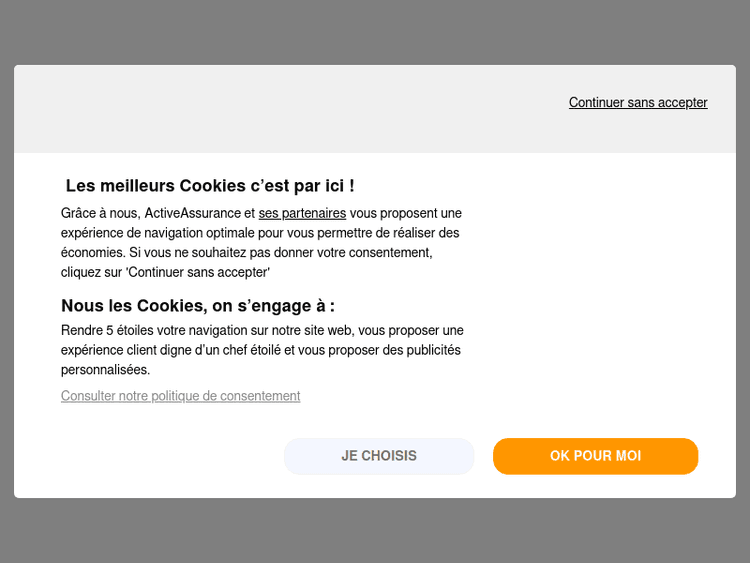Click the word 'économies' in the text
This screenshot has width=750, height=563.
coord(92,253)
